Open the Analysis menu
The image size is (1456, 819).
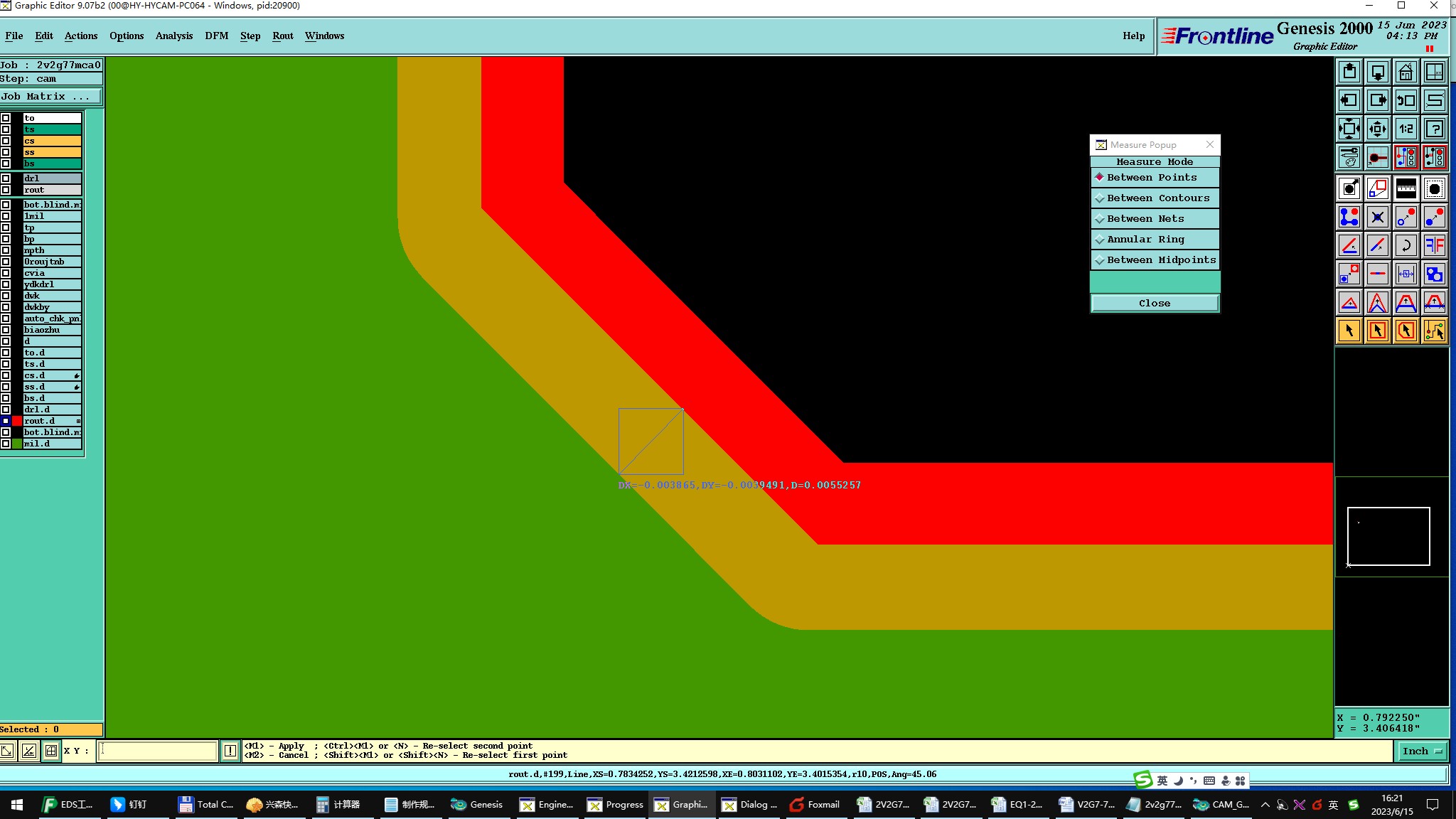(173, 36)
